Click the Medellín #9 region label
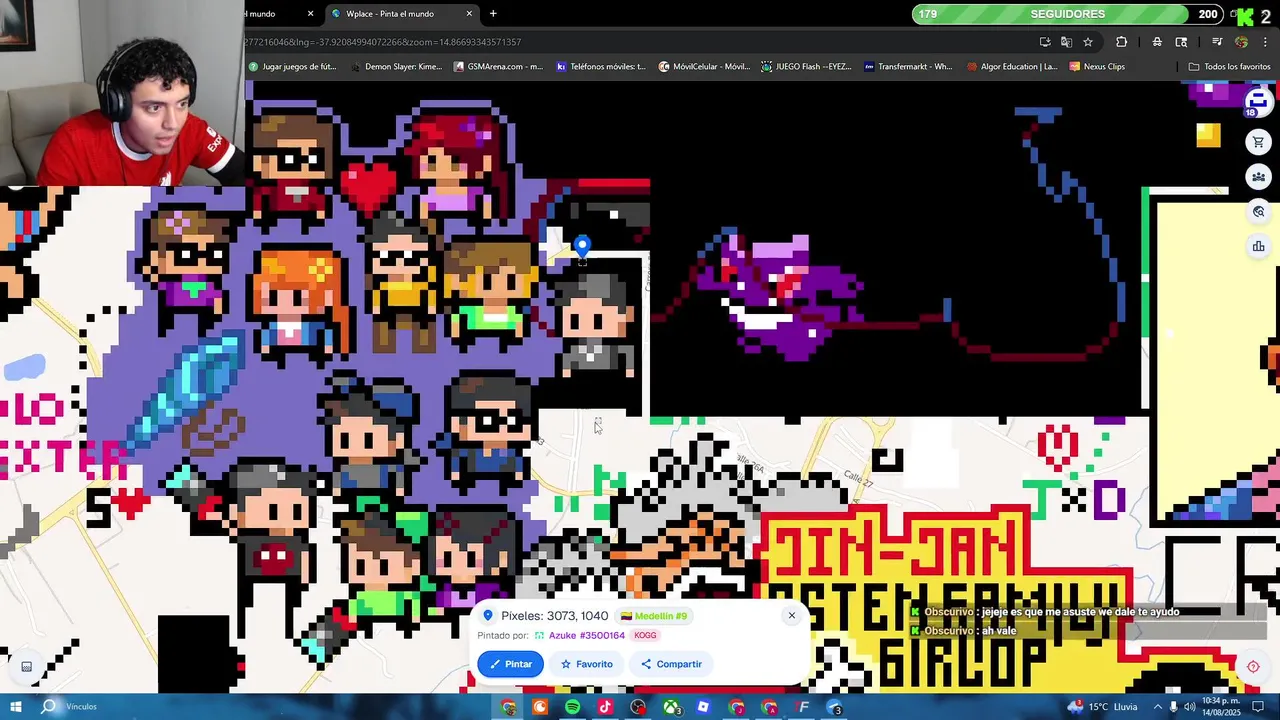This screenshot has width=1280, height=720. tap(654, 616)
